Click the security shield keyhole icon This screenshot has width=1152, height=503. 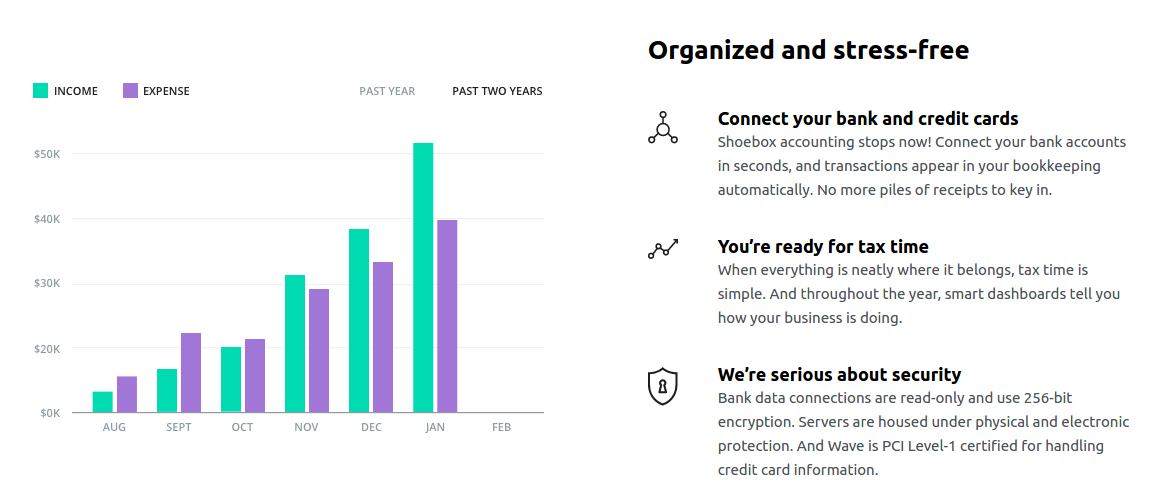click(x=663, y=386)
